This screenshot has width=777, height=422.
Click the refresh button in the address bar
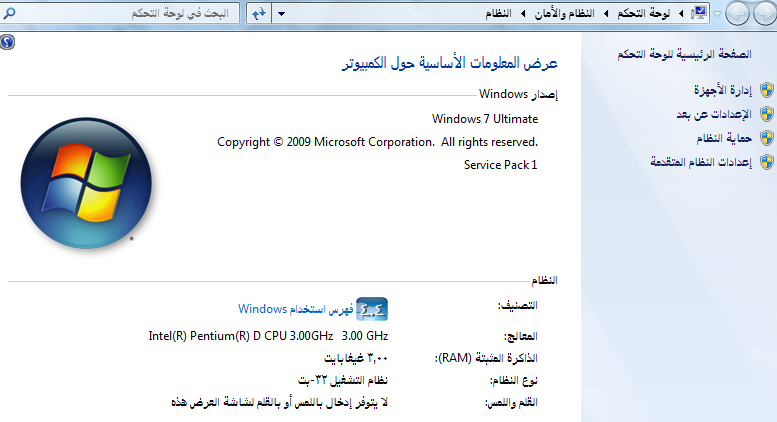point(258,14)
